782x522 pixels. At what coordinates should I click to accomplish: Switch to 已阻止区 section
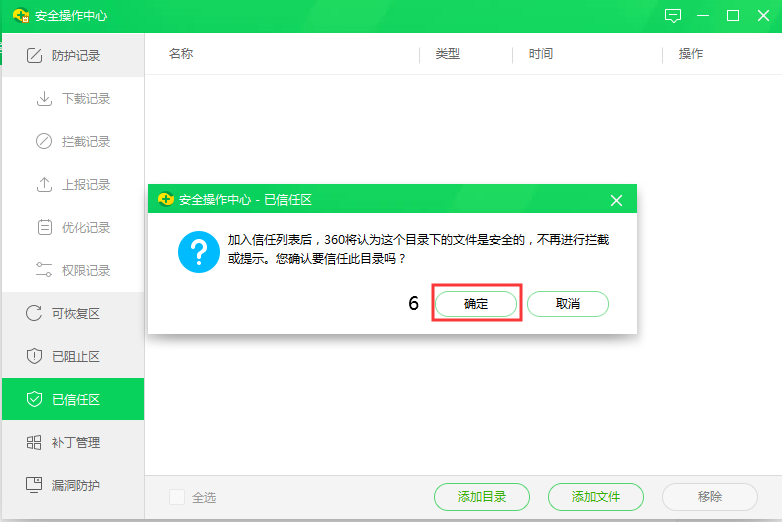point(73,356)
